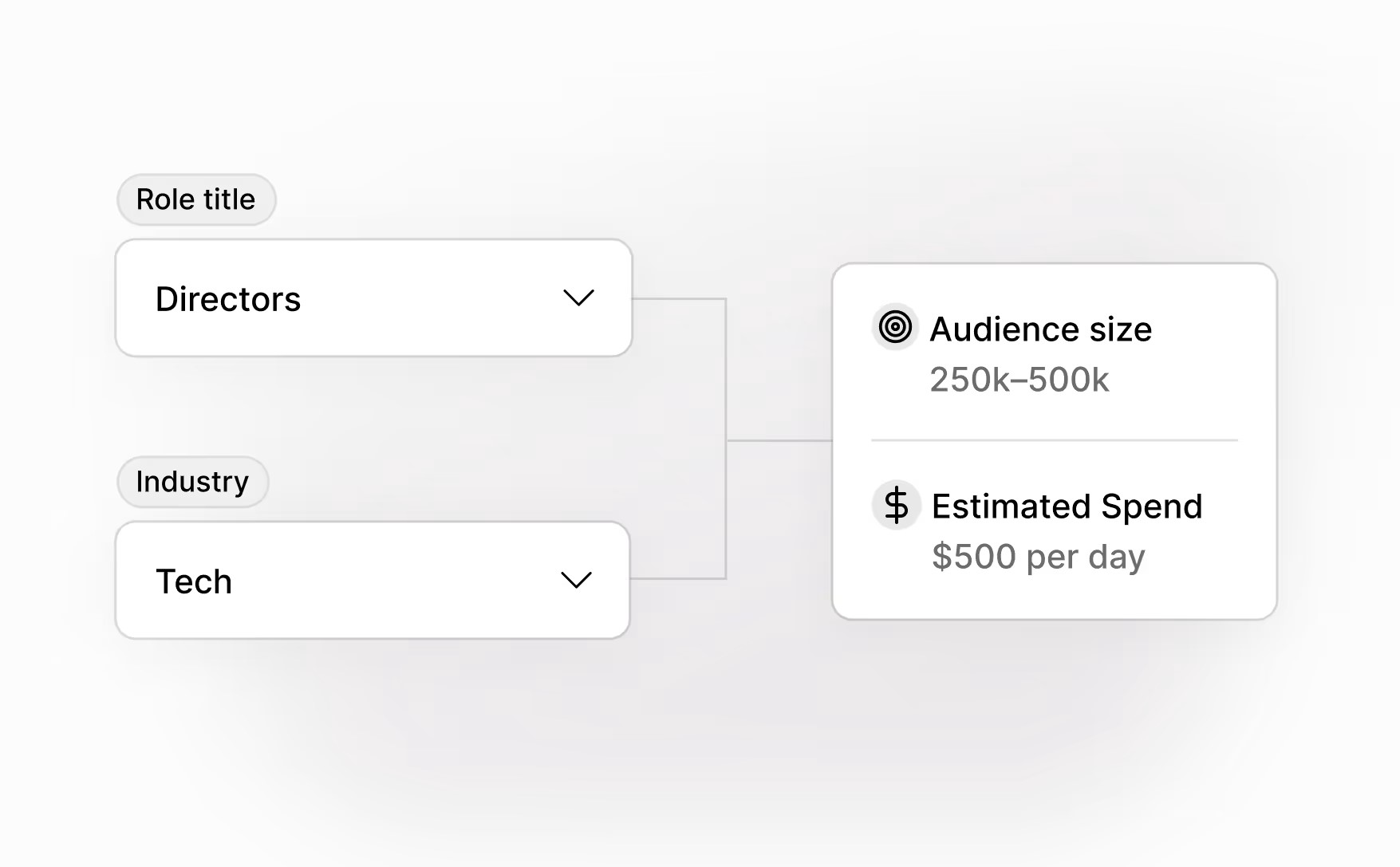This screenshot has width=1400, height=867.
Task: Select the Estimated Spend heading
Action: [1067, 506]
